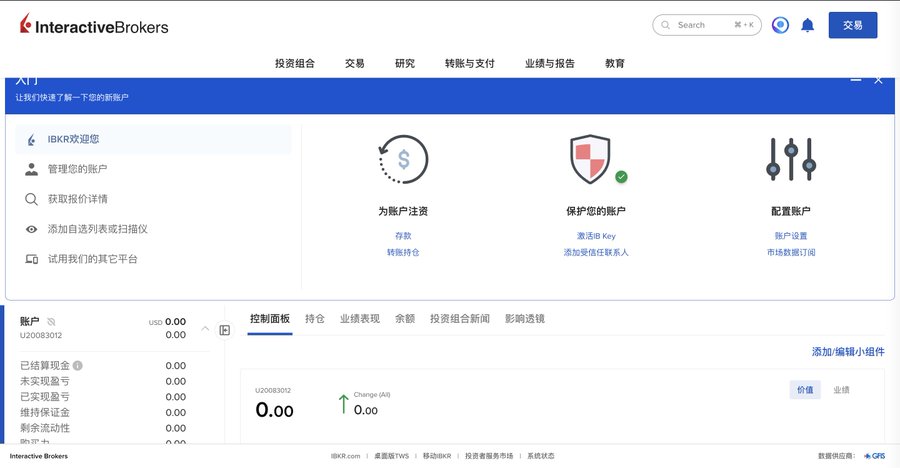This screenshot has height=468, width=900.
Task: Click the person icon for 管理您的账户
Action: click(32, 169)
